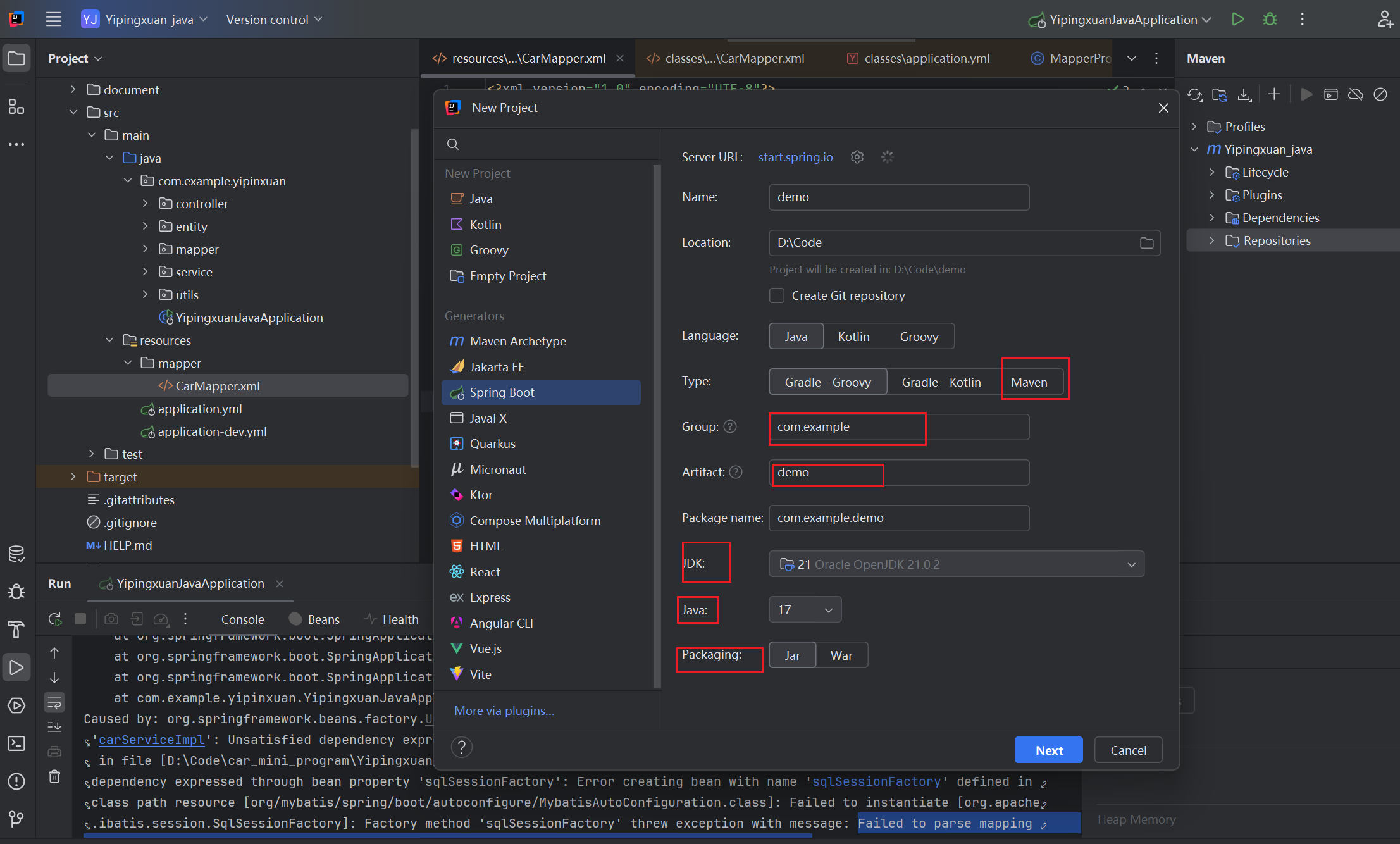Click the Rerun icon in Run panel
The width and height of the screenshot is (1400, 844).
tap(55, 619)
